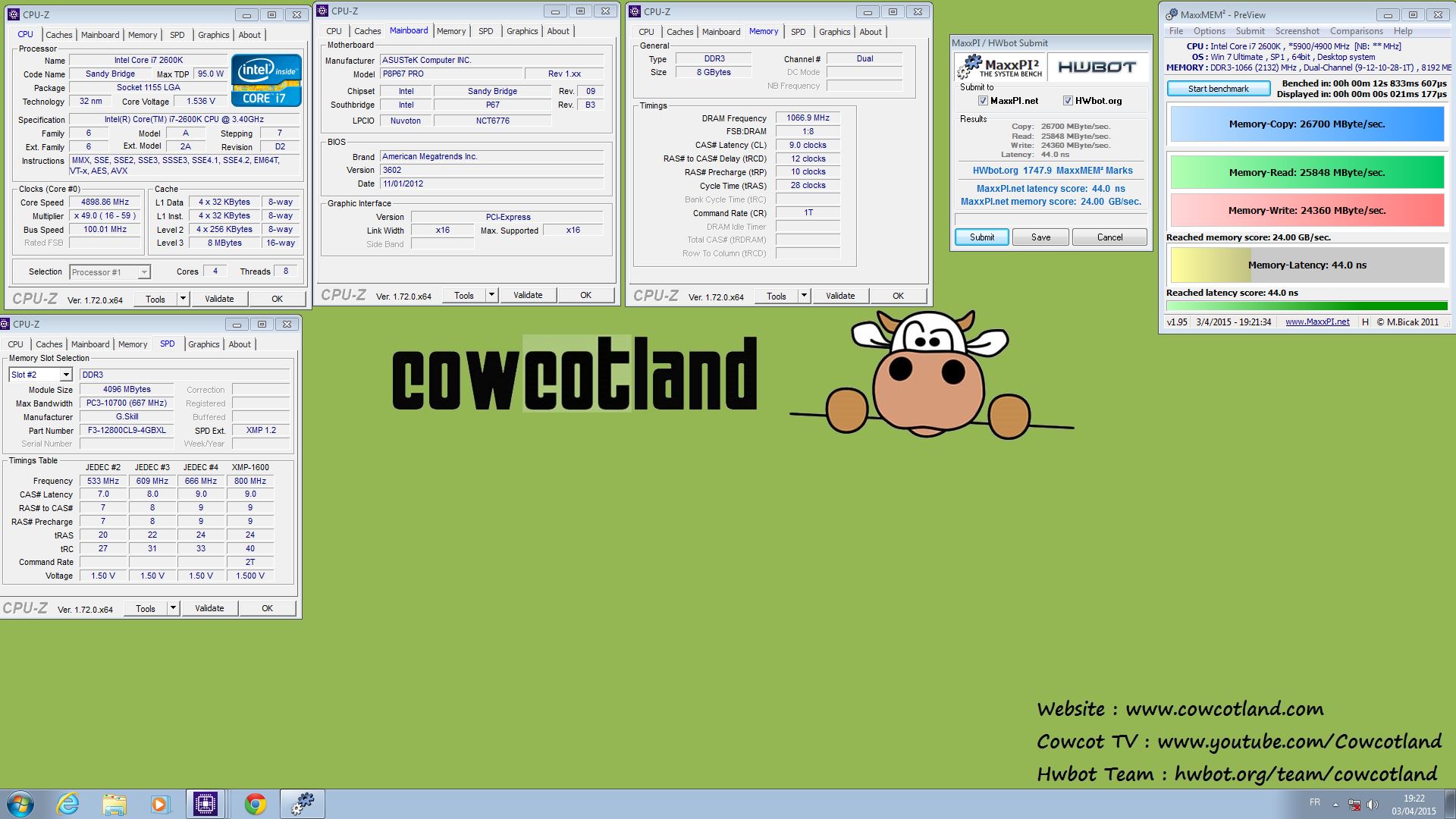Click Cancel in the HWbot Submit dialog

1109,237
